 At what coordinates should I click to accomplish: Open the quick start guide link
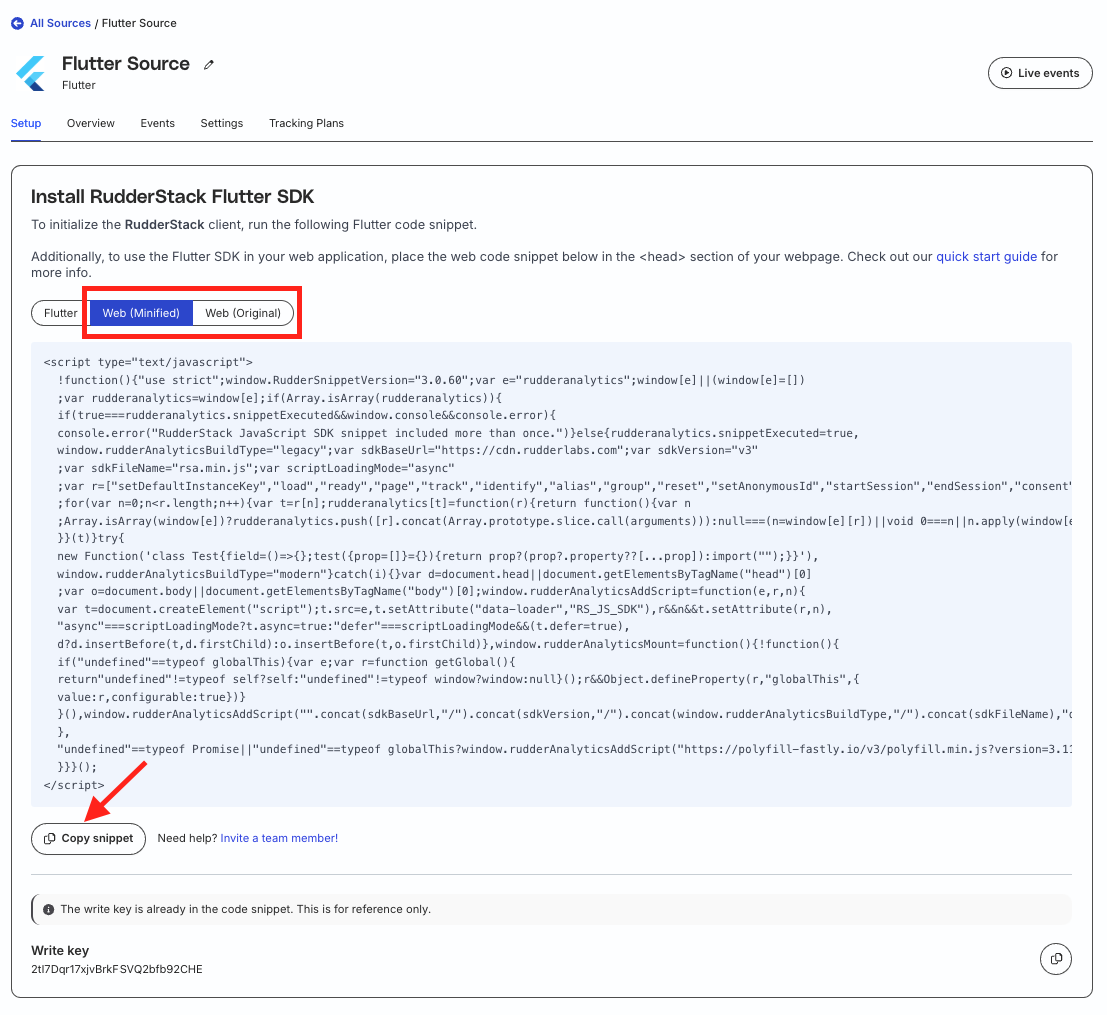[x=986, y=256]
